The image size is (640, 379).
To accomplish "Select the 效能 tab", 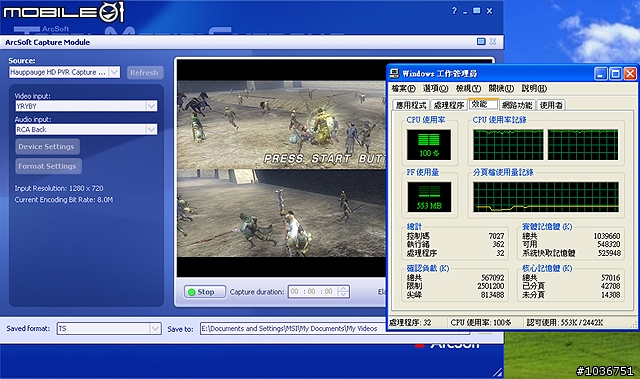I will tap(482, 104).
